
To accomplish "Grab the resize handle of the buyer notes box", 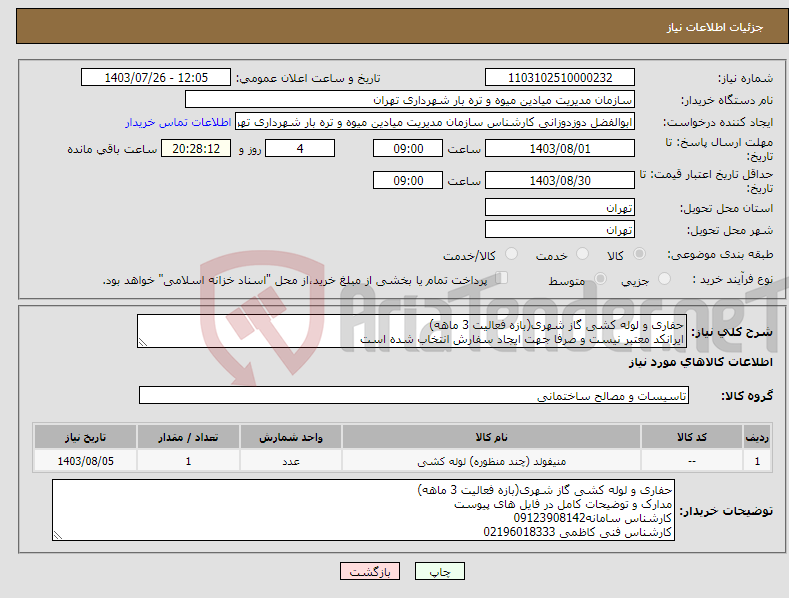I will [x=58, y=535].
